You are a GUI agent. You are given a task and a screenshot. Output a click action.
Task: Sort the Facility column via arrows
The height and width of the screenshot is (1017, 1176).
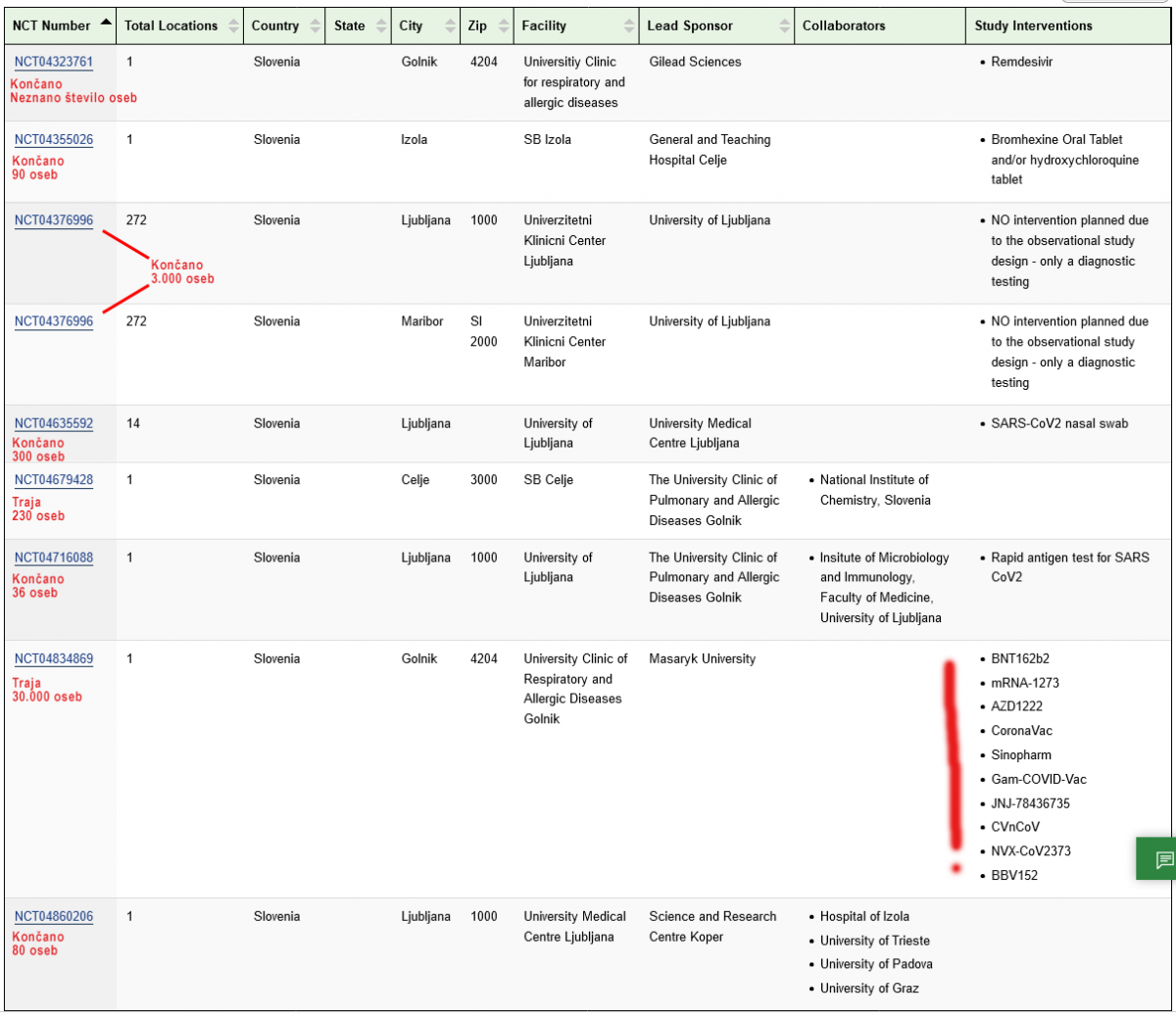[629, 26]
